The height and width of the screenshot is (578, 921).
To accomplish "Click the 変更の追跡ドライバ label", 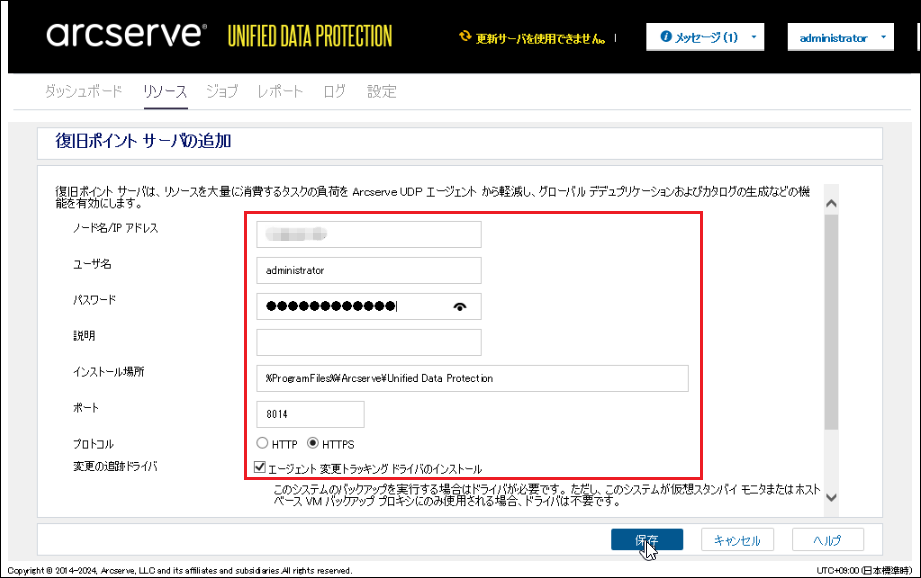I will pos(115,466).
